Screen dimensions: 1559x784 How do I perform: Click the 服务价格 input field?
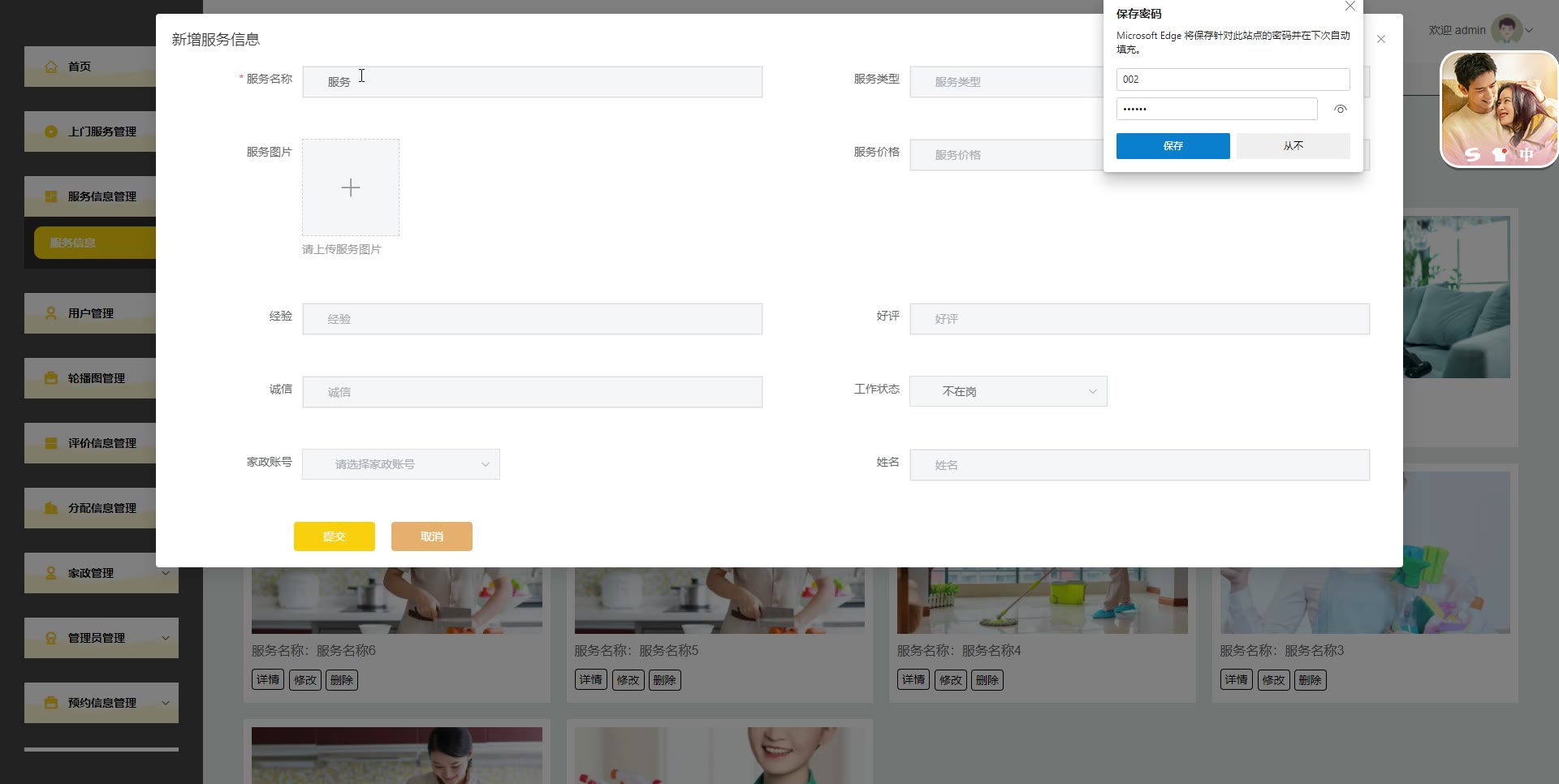click(x=1007, y=155)
